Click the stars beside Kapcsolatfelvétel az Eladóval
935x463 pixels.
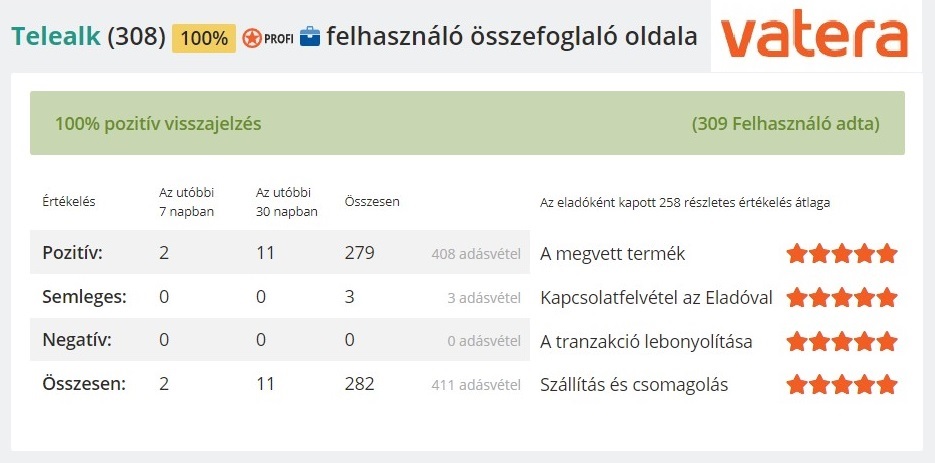(842, 297)
